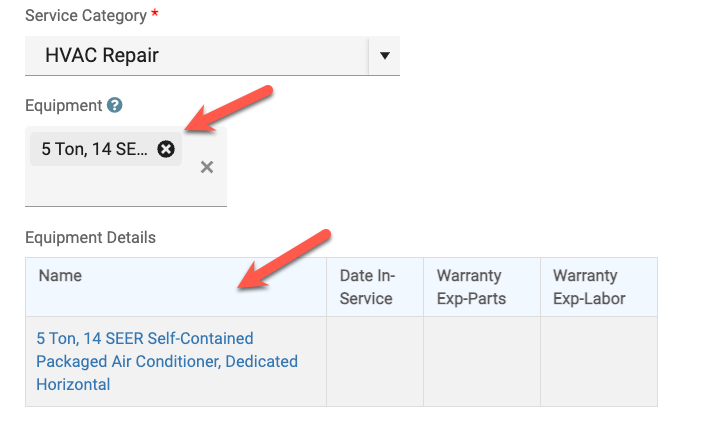Click the empty Warranty Exp-Parts cell

(482, 361)
